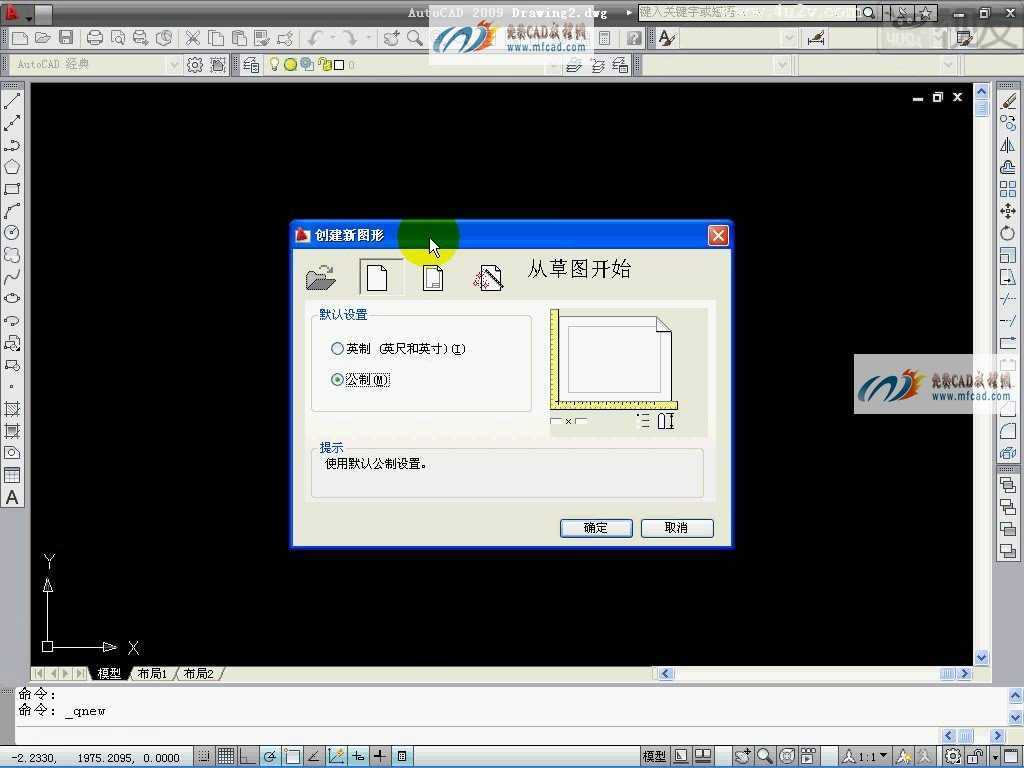Click the New drawing icon in toolbar
Screen dimensions: 1024x768
[20, 38]
